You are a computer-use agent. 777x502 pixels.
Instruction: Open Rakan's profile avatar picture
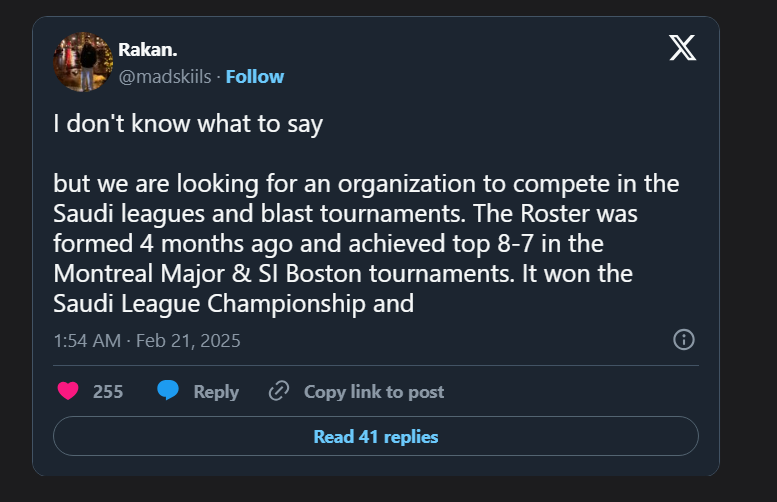tap(80, 61)
